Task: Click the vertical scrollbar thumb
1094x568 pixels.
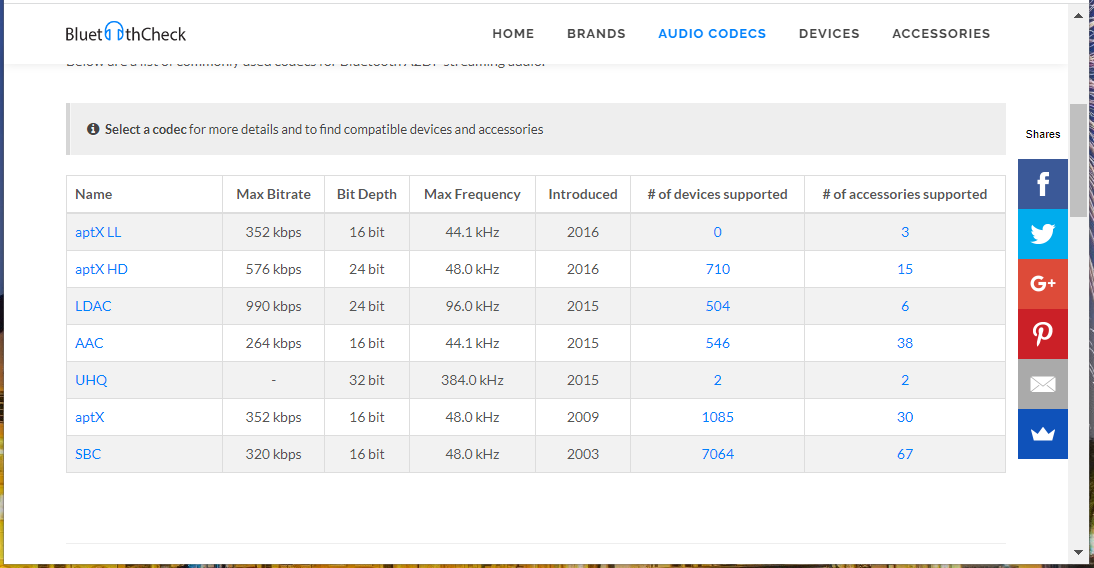Action: (1078, 160)
